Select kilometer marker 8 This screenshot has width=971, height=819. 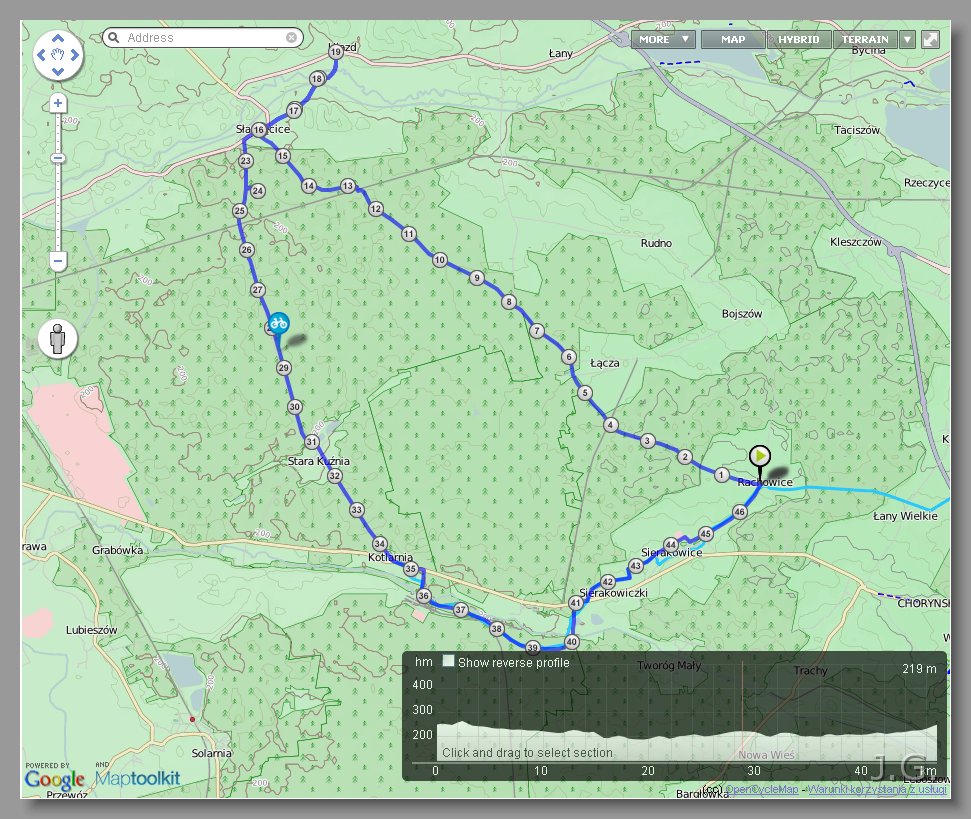508,302
